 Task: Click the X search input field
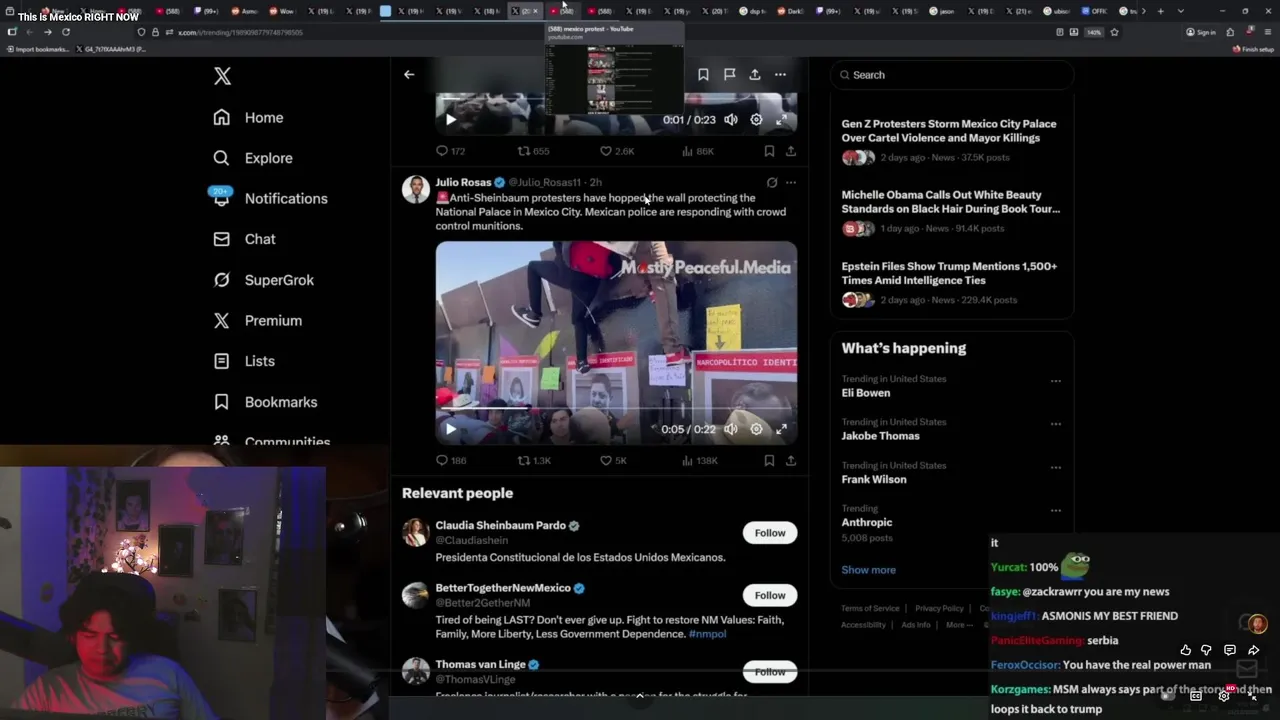coord(952,75)
